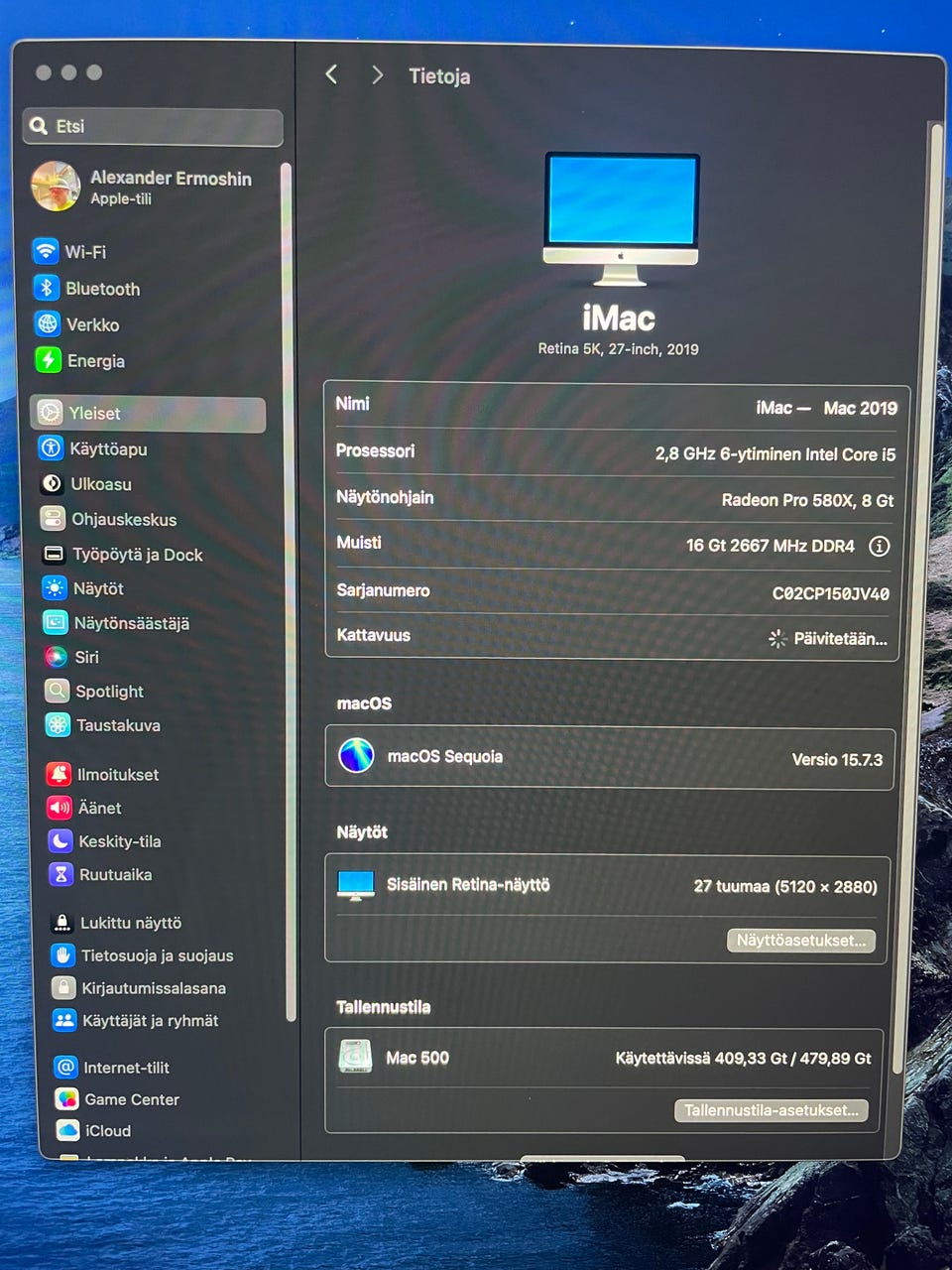Viewport: 952px width, 1270px height.
Task: Open the Ulkoasu appearance icon
Action: click(53, 483)
